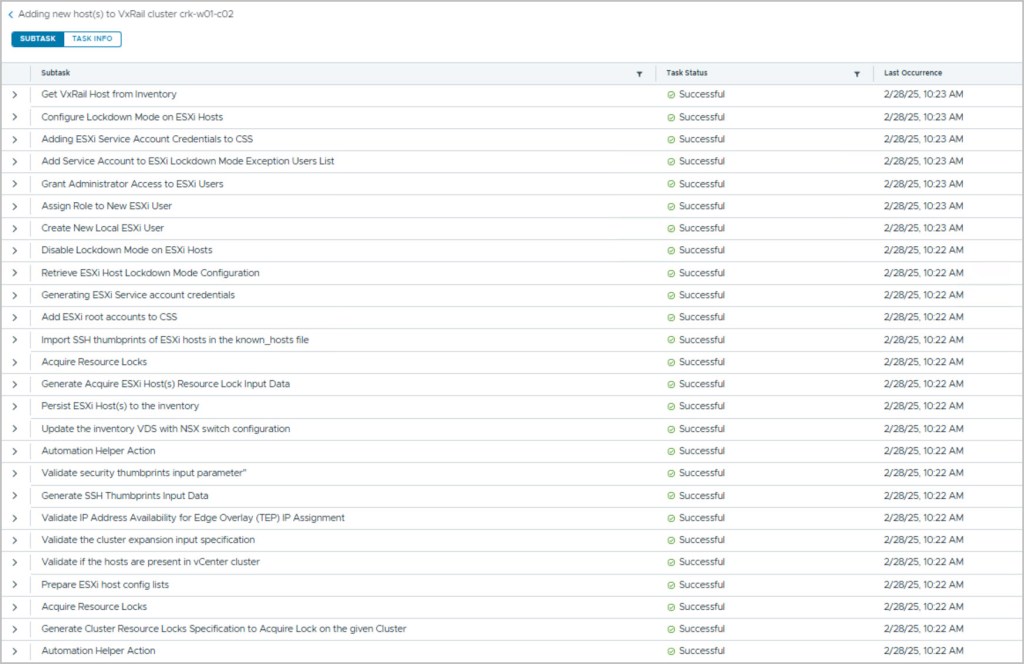Image resolution: width=1024 pixels, height=664 pixels.
Task: Expand Configure Lockdown Mode on ESXi Hosts row
Action: click(15, 117)
